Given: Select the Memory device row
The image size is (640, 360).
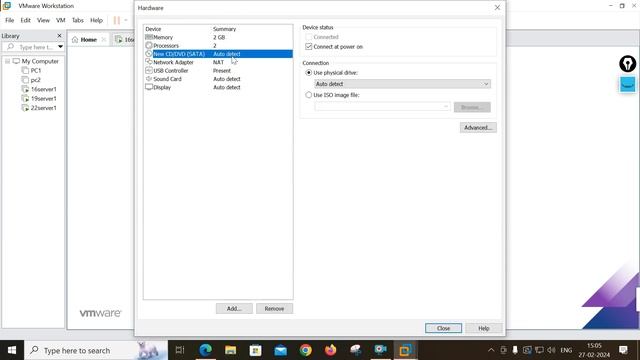Looking at the screenshot, I should pyautogui.click(x=218, y=37).
